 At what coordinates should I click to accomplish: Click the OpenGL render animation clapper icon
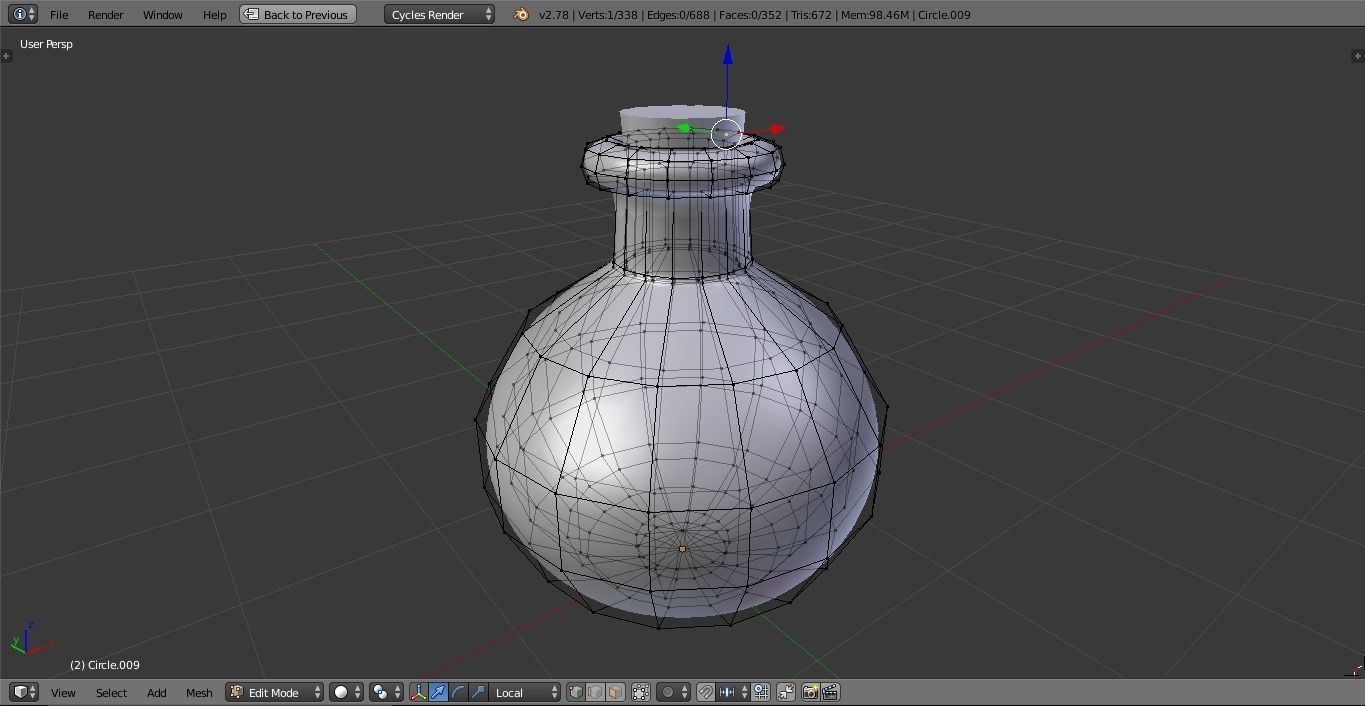click(830, 692)
